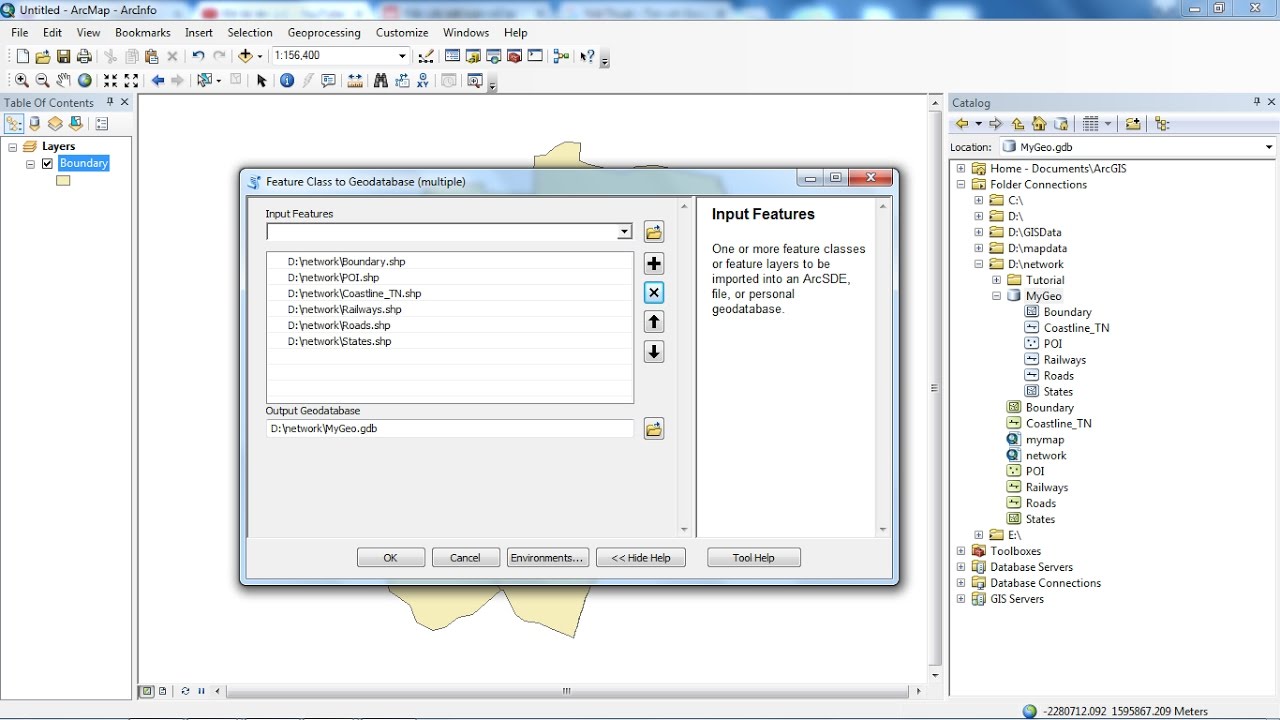Viewport: 1280px width, 720px height.
Task: Open the Bookmarks menu
Action: [x=142, y=32]
